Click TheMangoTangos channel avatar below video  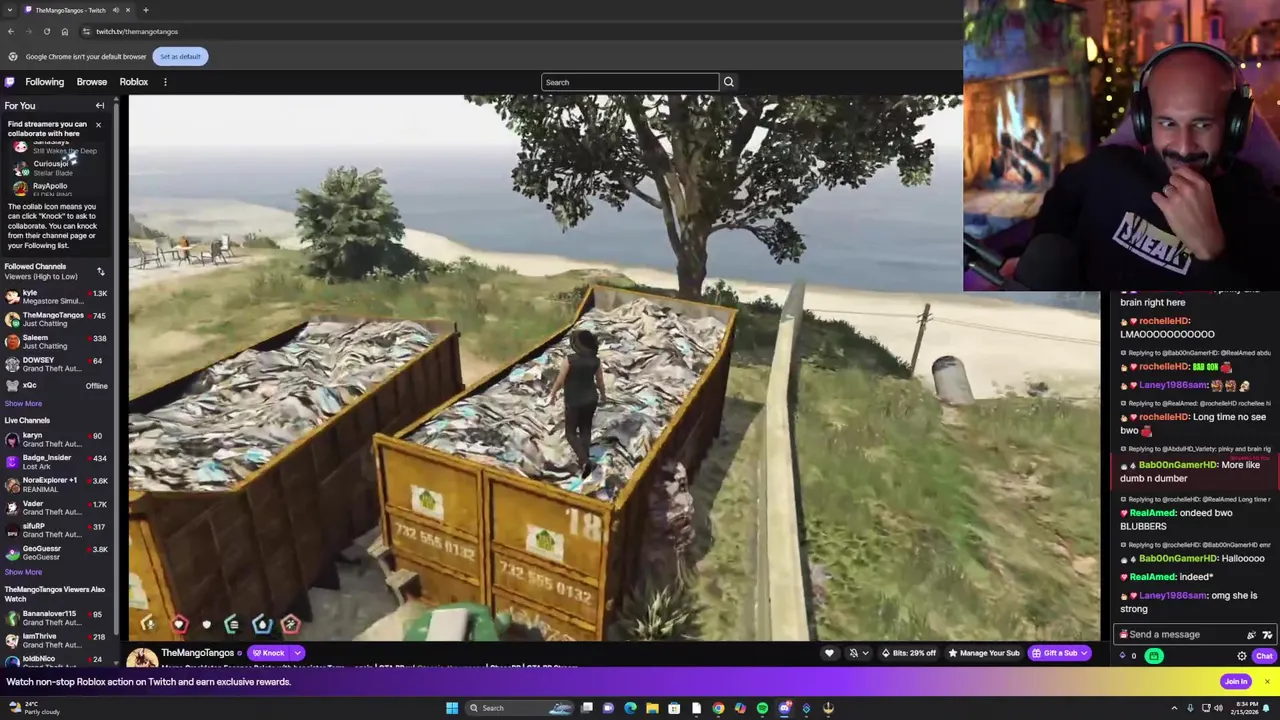(142, 657)
